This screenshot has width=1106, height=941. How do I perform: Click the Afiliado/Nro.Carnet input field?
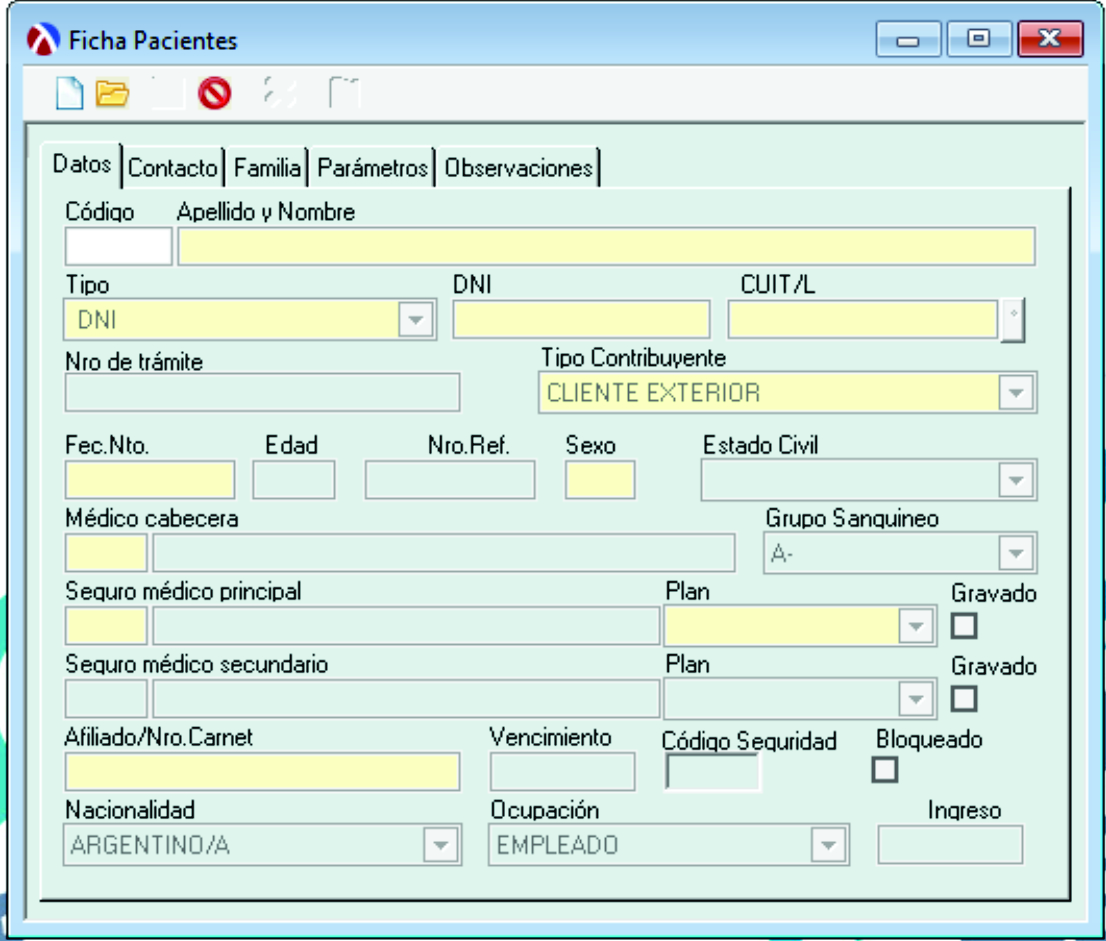click(262, 772)
